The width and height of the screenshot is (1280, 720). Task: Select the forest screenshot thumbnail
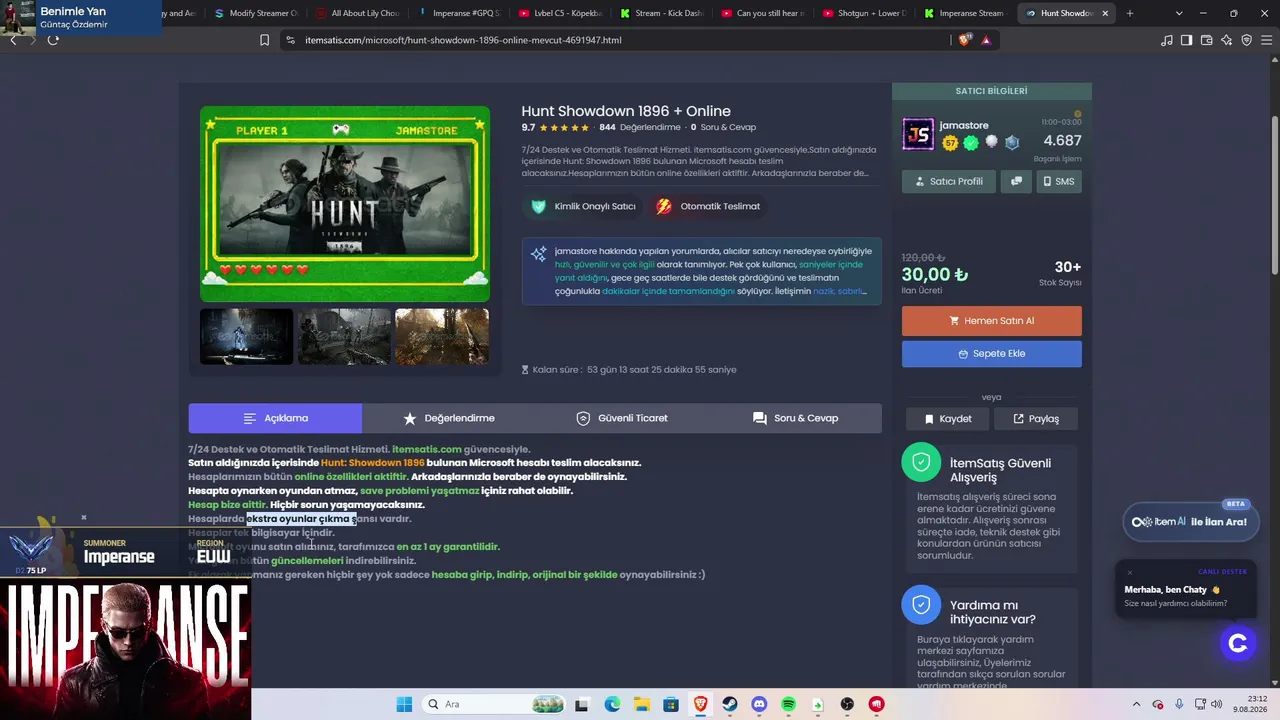coord(442,337)
